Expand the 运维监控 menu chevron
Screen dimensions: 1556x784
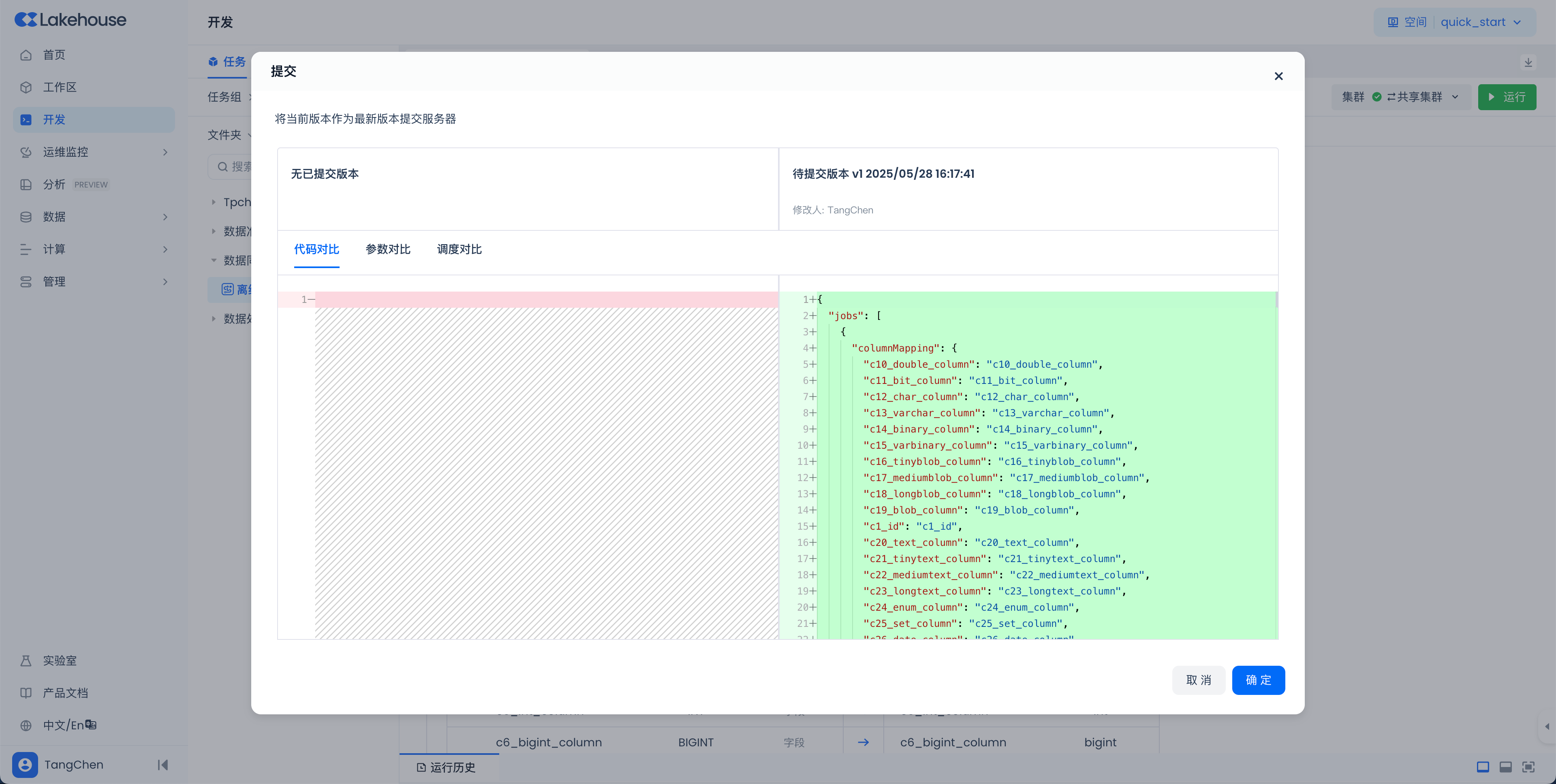[x=165, y=152]
